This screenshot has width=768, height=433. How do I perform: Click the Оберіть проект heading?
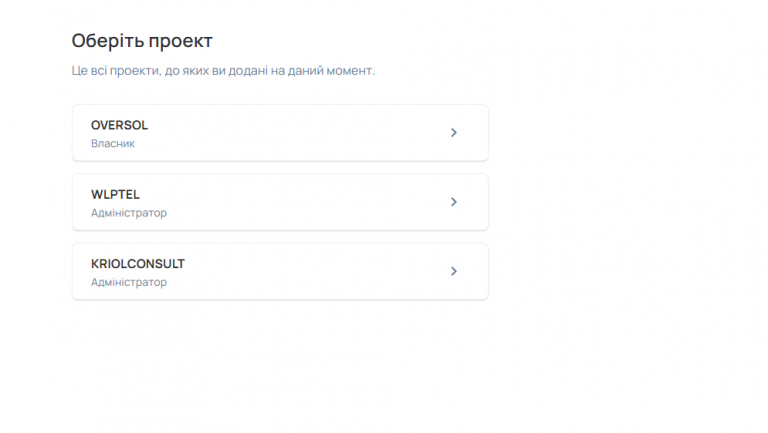pos(142,41)
